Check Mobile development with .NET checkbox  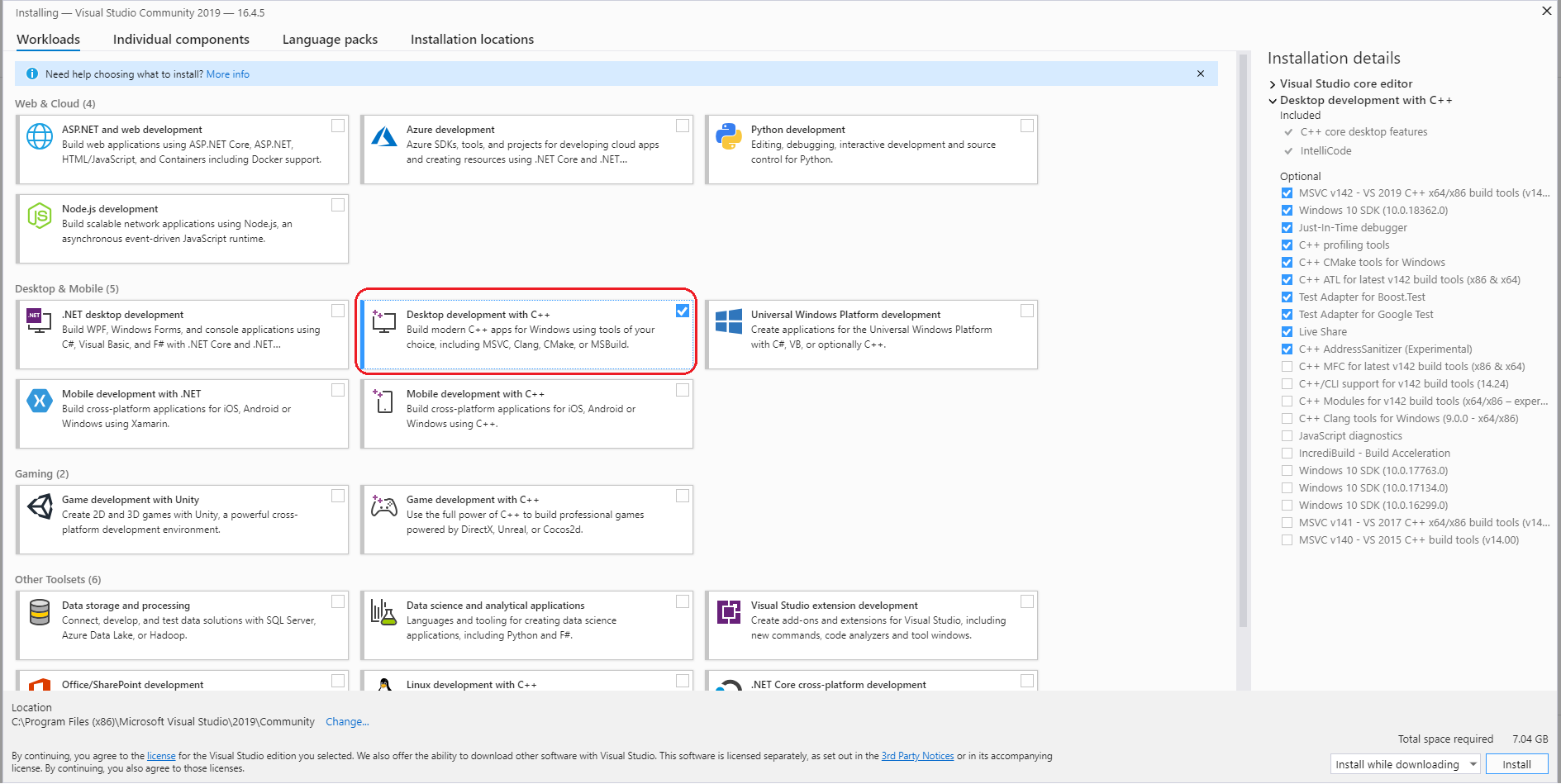338,390
